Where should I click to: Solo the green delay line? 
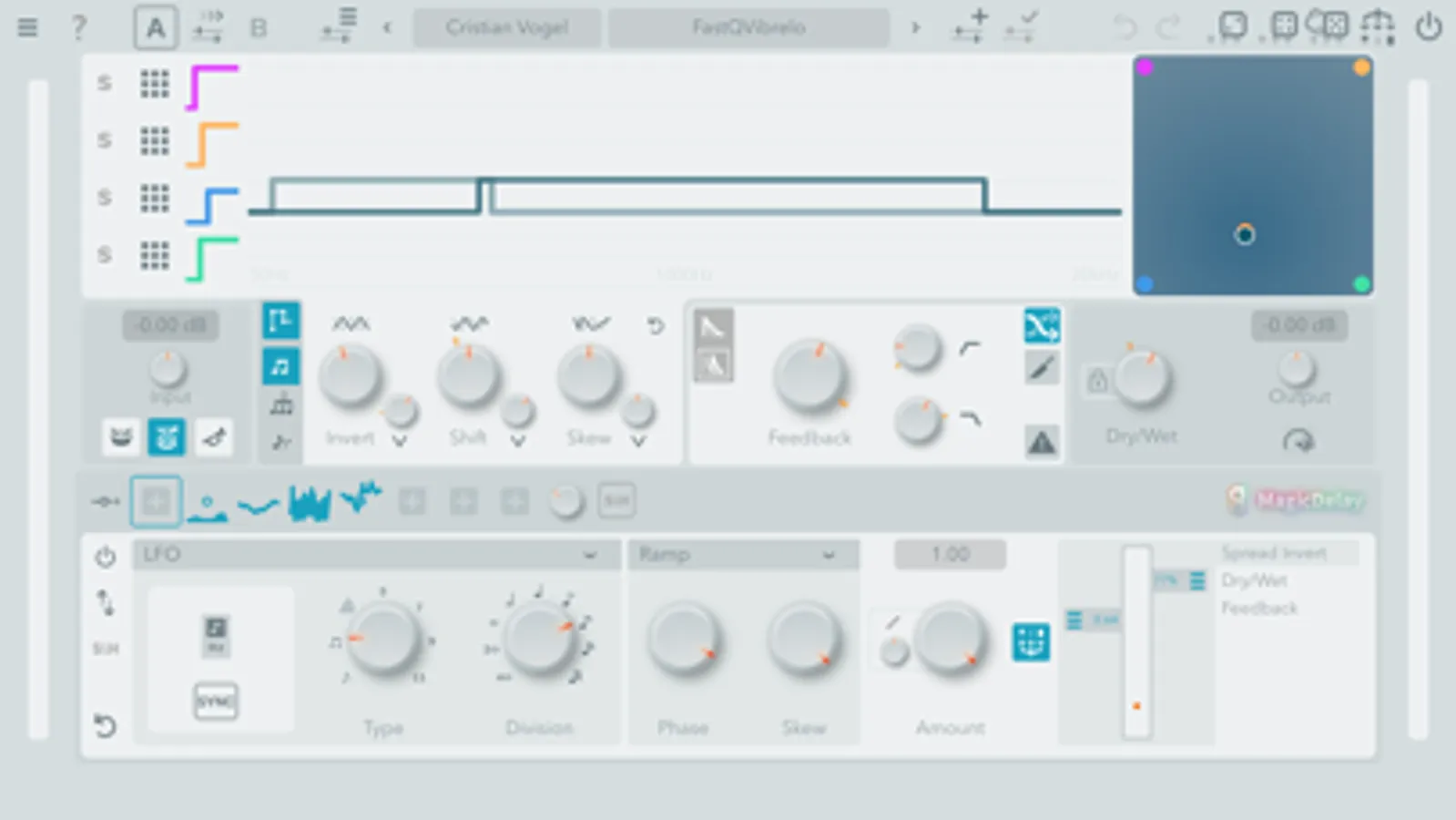click(105, 254)
